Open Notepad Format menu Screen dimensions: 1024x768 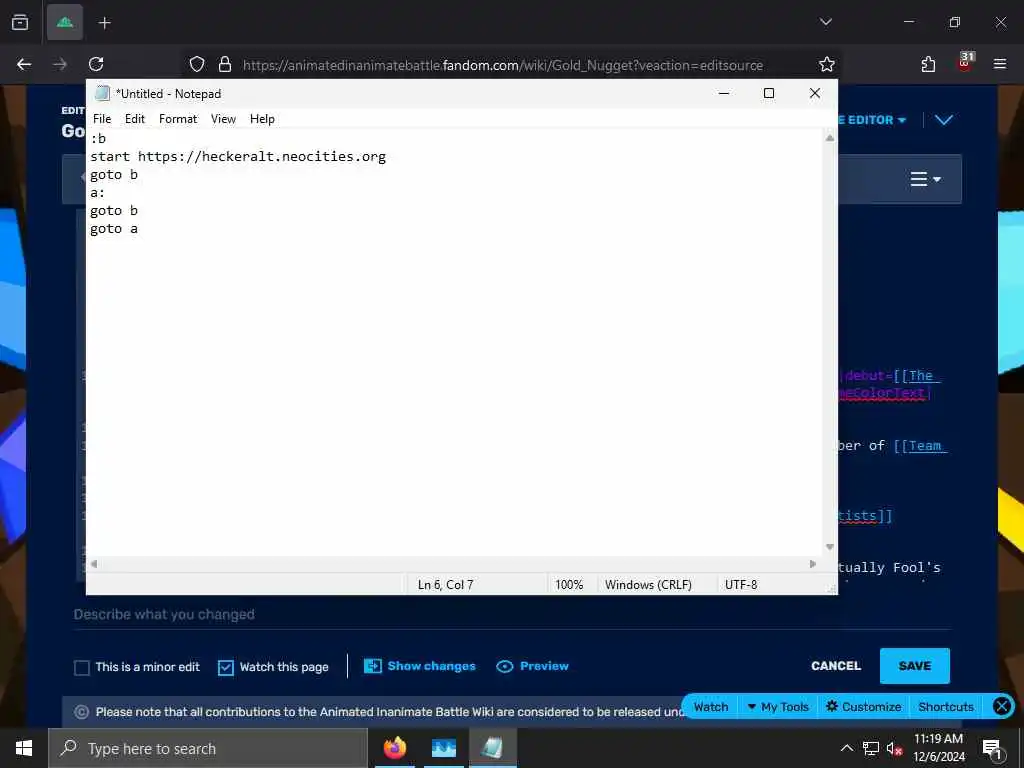178,119
